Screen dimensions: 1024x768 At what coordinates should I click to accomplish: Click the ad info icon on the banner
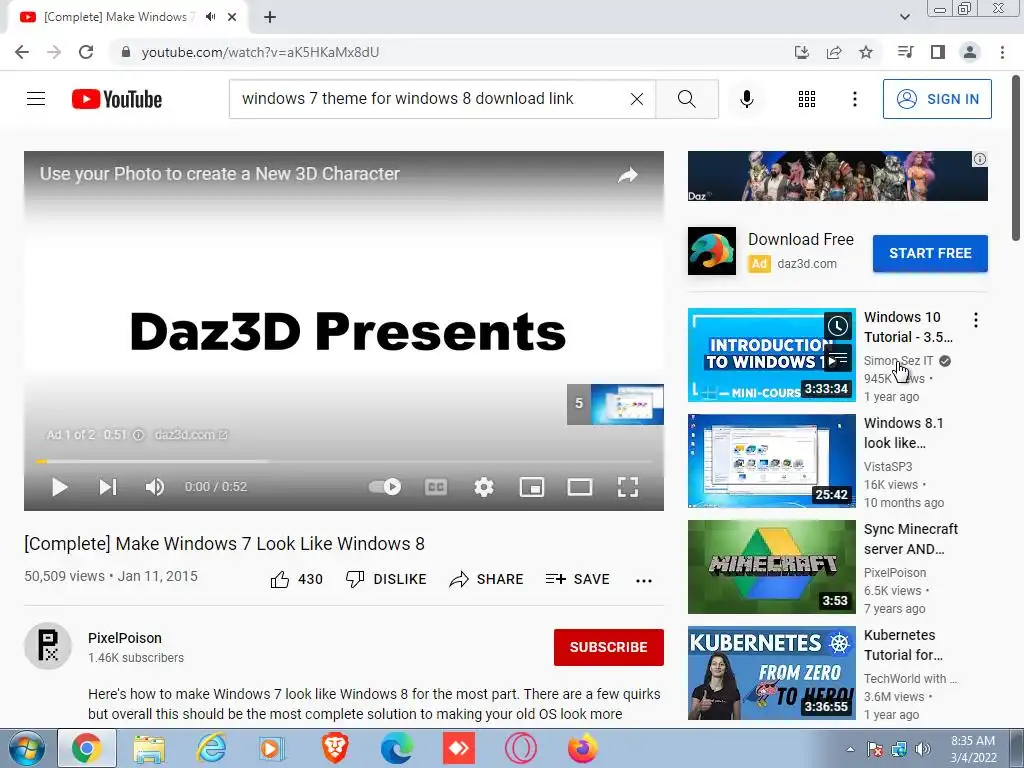pyautogui.click(x=980, y=159)
